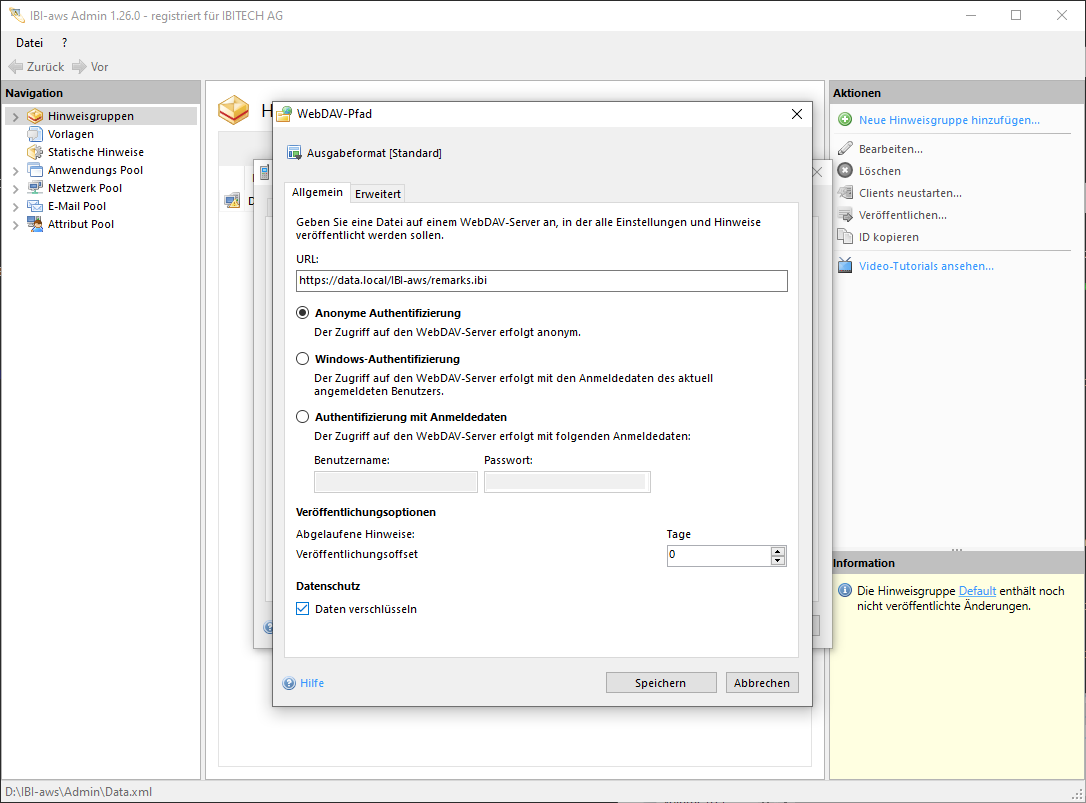
Task: Click the Hilfe question mark icon
Action: (x=290, y=684)
